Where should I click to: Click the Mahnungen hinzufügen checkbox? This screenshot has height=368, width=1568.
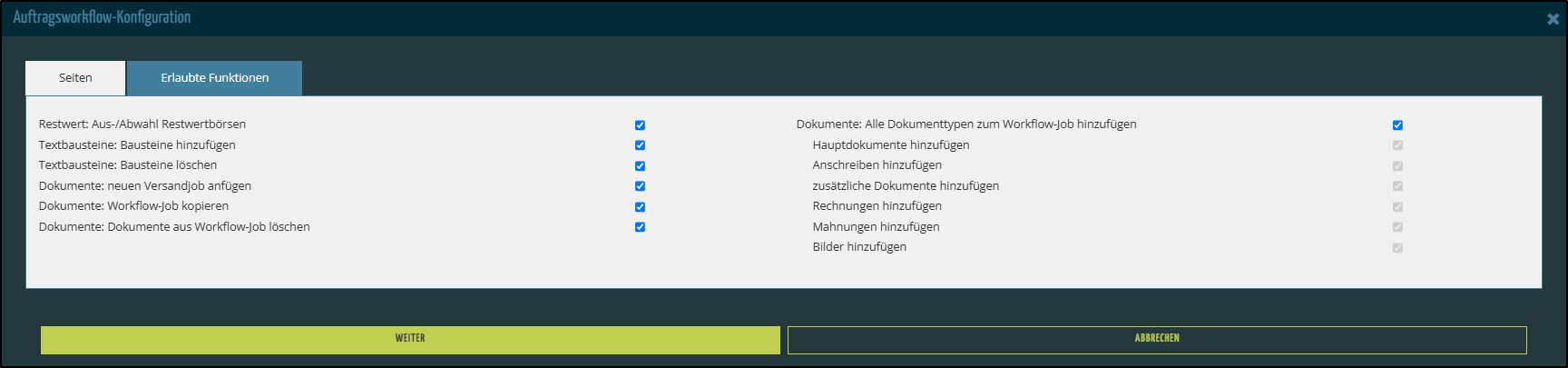[1397, 227]
